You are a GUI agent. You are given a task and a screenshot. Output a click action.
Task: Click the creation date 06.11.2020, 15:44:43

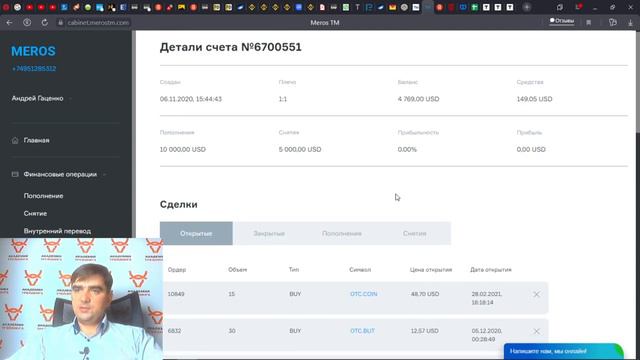click(191, 99)
